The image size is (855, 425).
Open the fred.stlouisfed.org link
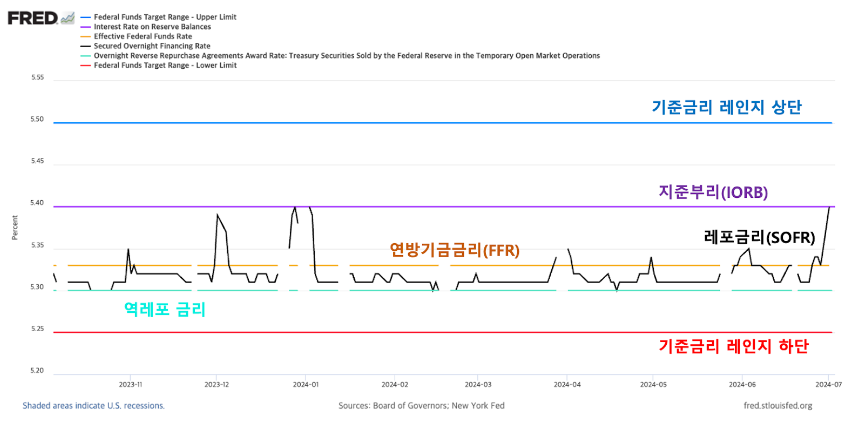[x=778, y=406]
